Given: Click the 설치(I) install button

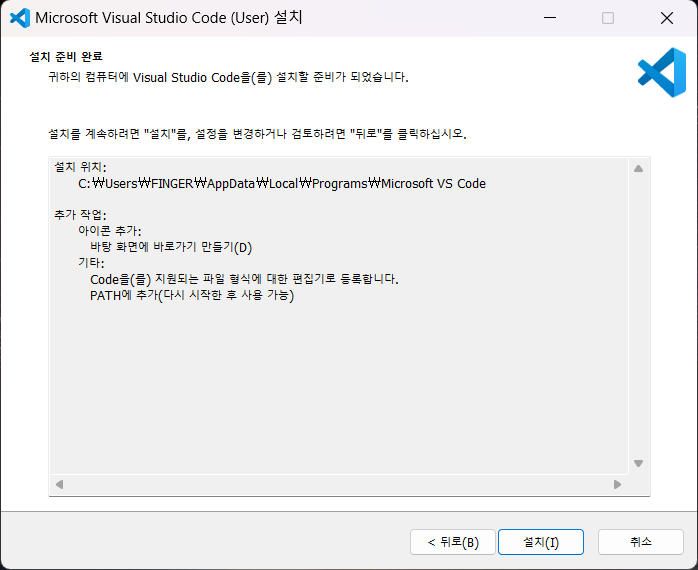Looking at the screenshot, I should click(x=540, y=542).
